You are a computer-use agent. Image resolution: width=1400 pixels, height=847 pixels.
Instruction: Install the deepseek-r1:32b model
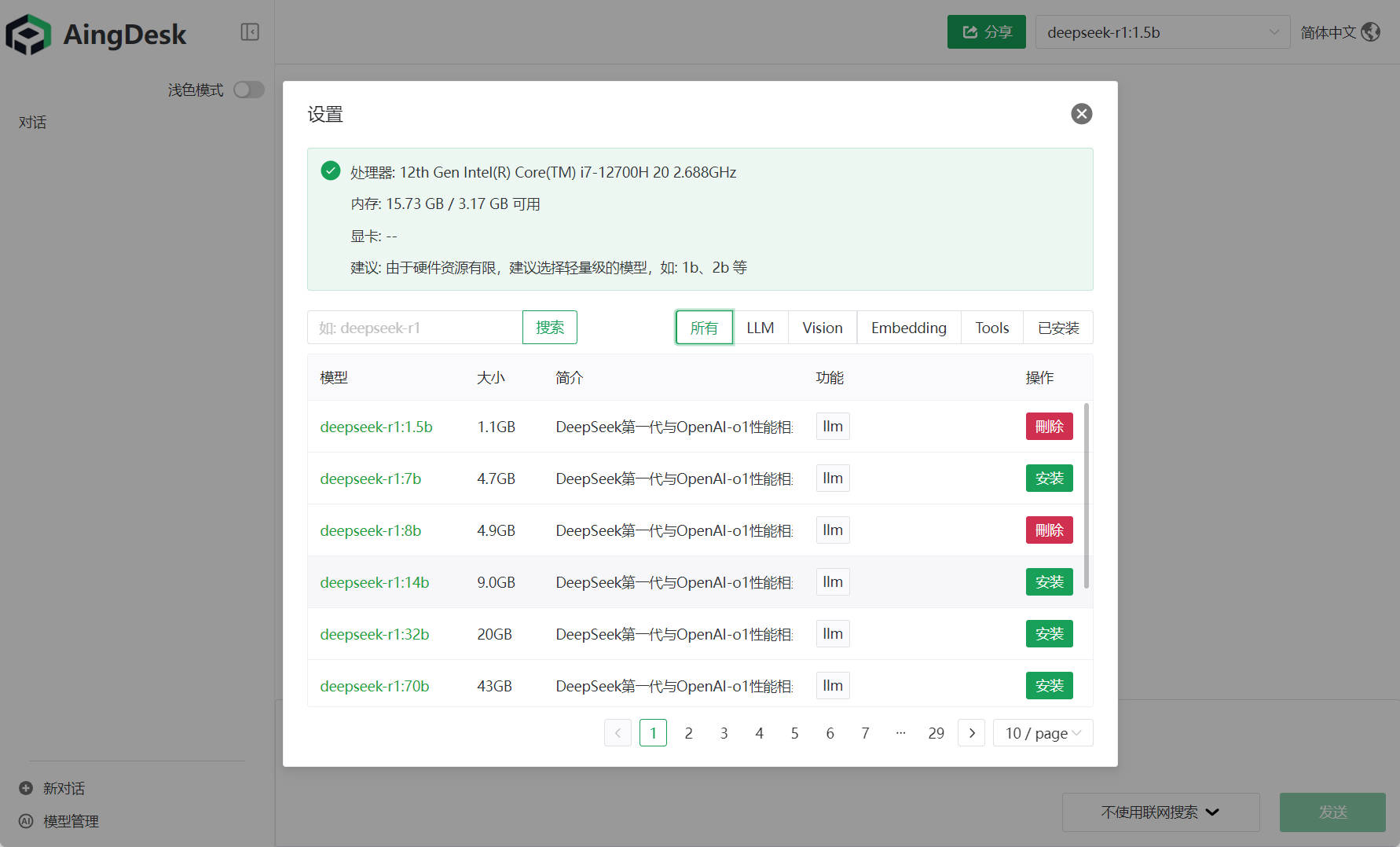click(1050, 634)
